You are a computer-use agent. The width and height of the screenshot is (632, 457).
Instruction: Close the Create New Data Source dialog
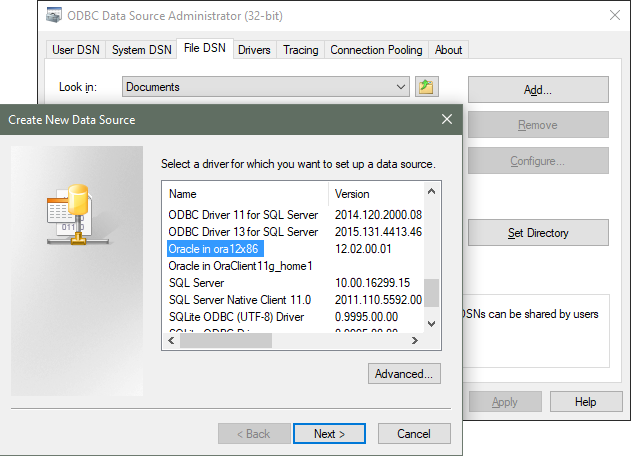(x=447, y=119)
